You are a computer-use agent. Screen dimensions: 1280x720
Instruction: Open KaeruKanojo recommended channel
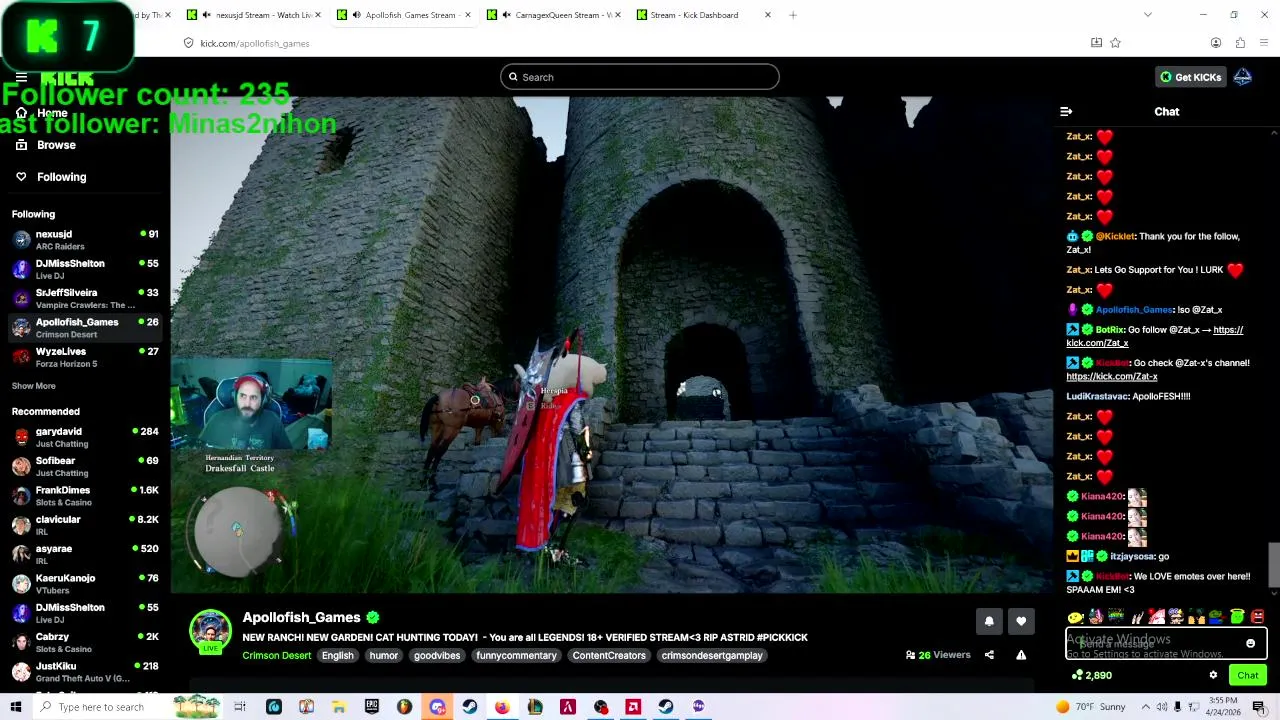tap(85, 583)
